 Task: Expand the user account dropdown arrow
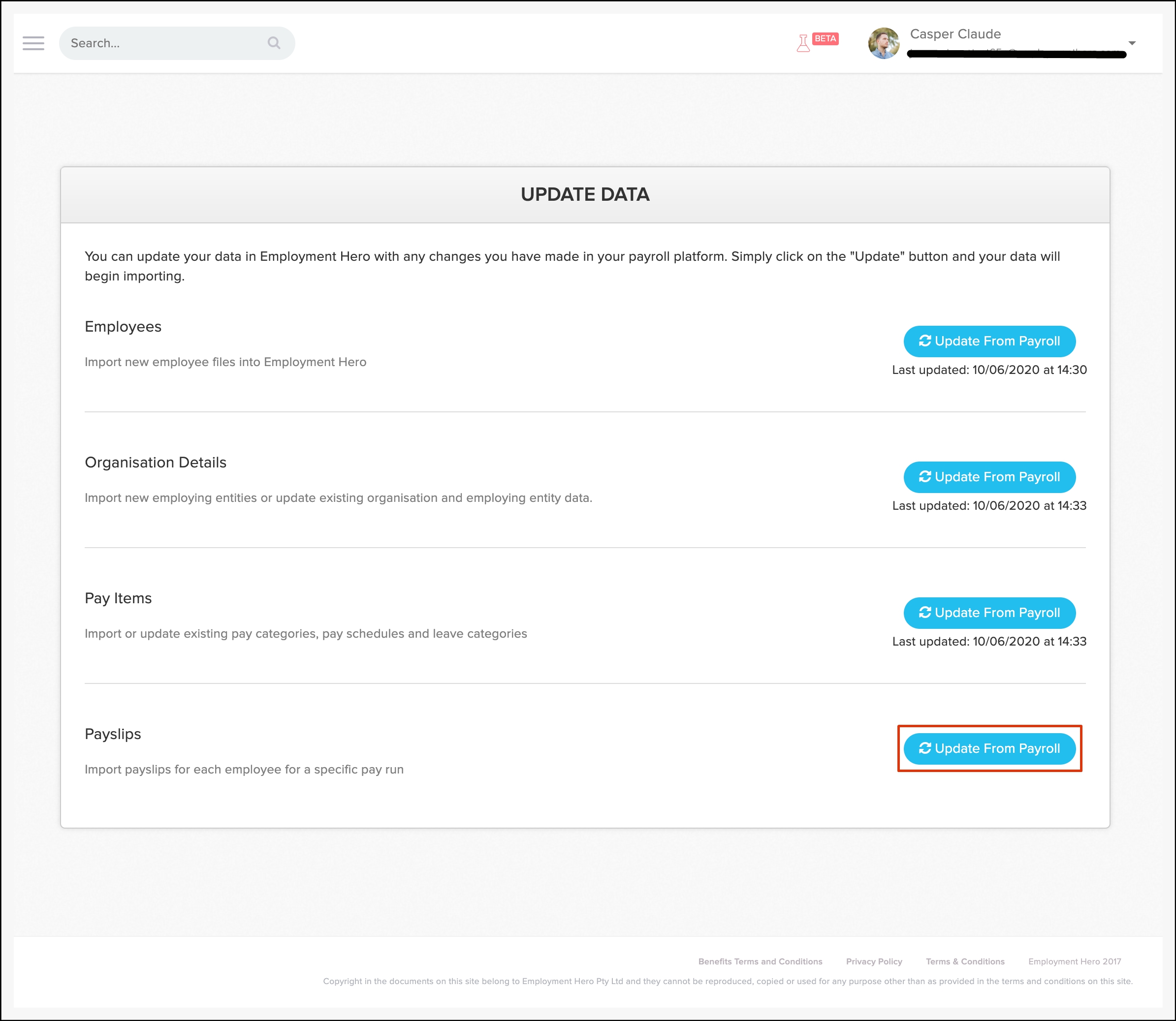(x=1132, y=43)
